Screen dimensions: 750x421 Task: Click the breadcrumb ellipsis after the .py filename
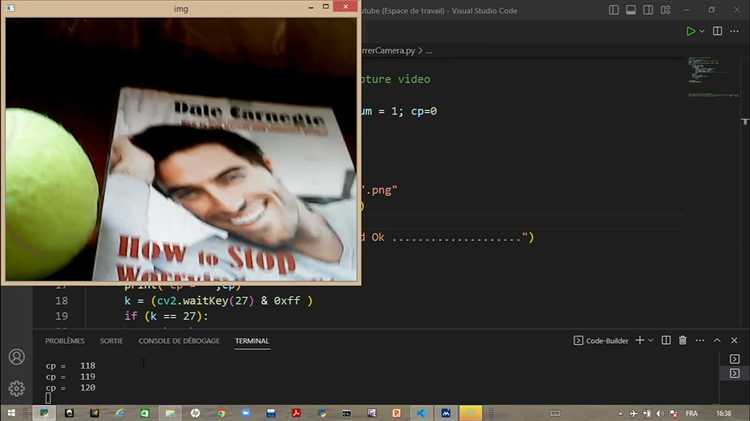click(x=429, y=51)
